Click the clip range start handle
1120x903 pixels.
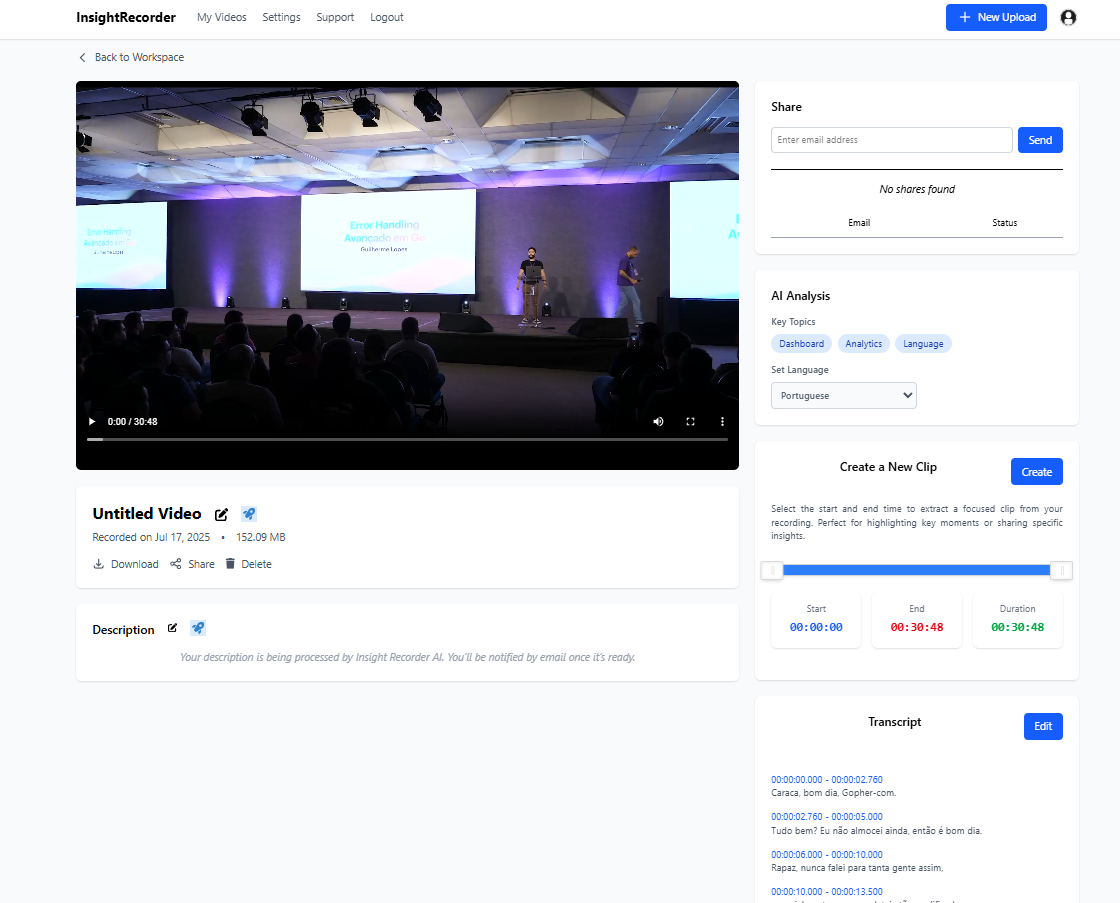point(772,570)
